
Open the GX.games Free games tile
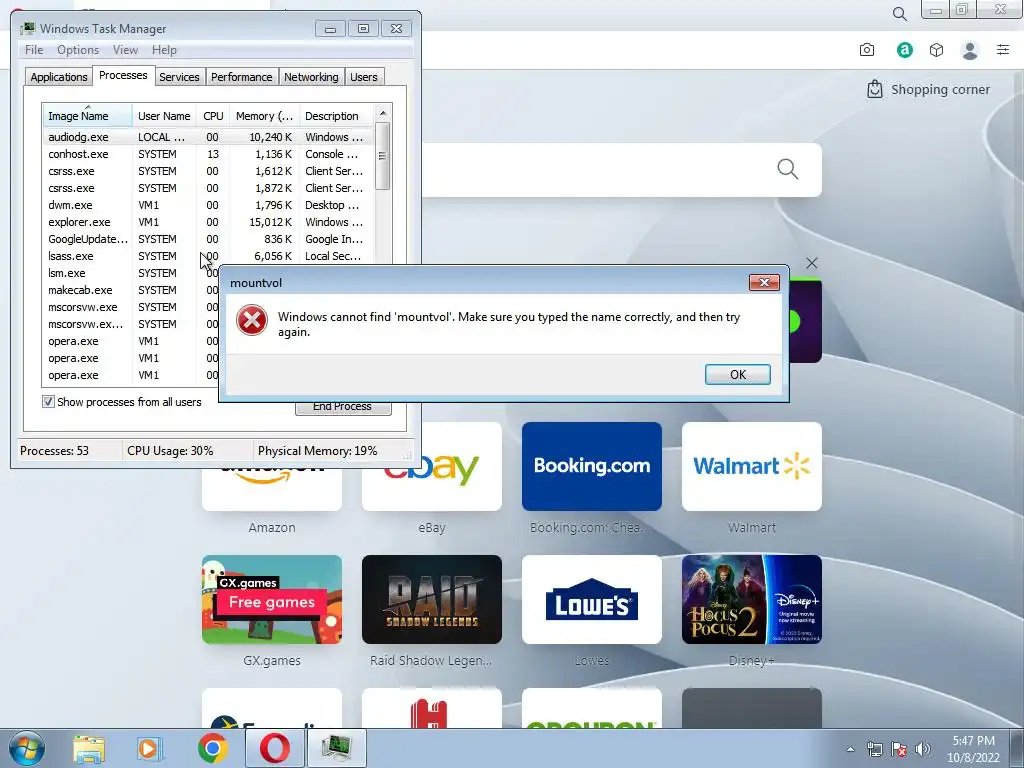[x=272, y=600]
